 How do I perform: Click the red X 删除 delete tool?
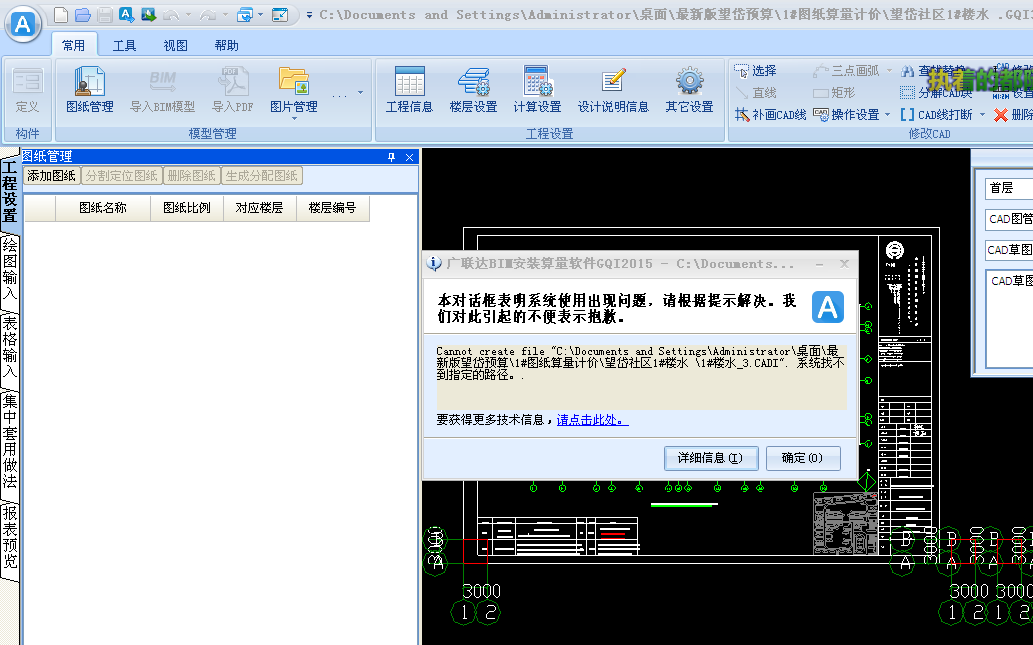click(1013, 115)
